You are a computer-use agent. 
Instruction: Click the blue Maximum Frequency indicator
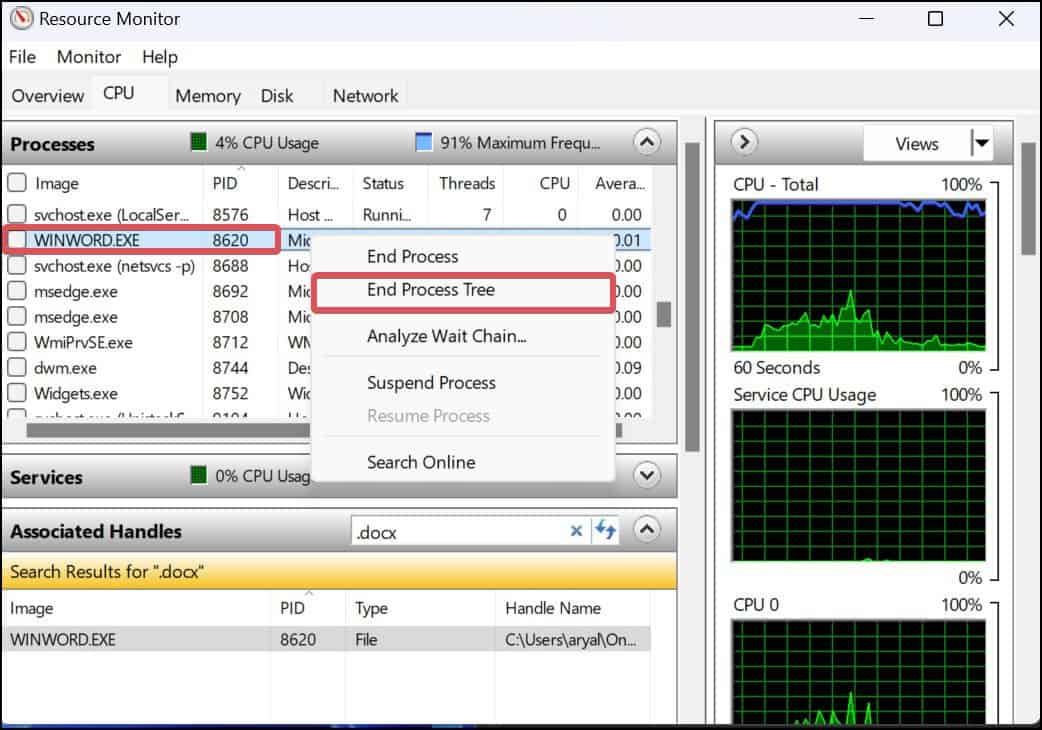(423, 142)
